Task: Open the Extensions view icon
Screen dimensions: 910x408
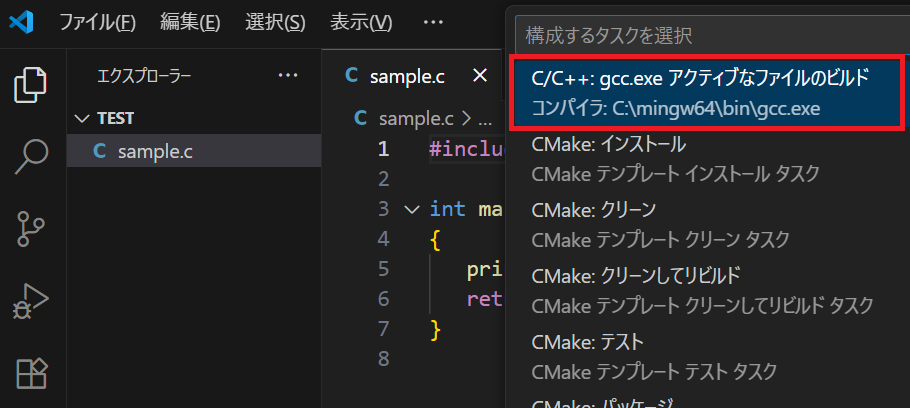Action: coord(31,374)
